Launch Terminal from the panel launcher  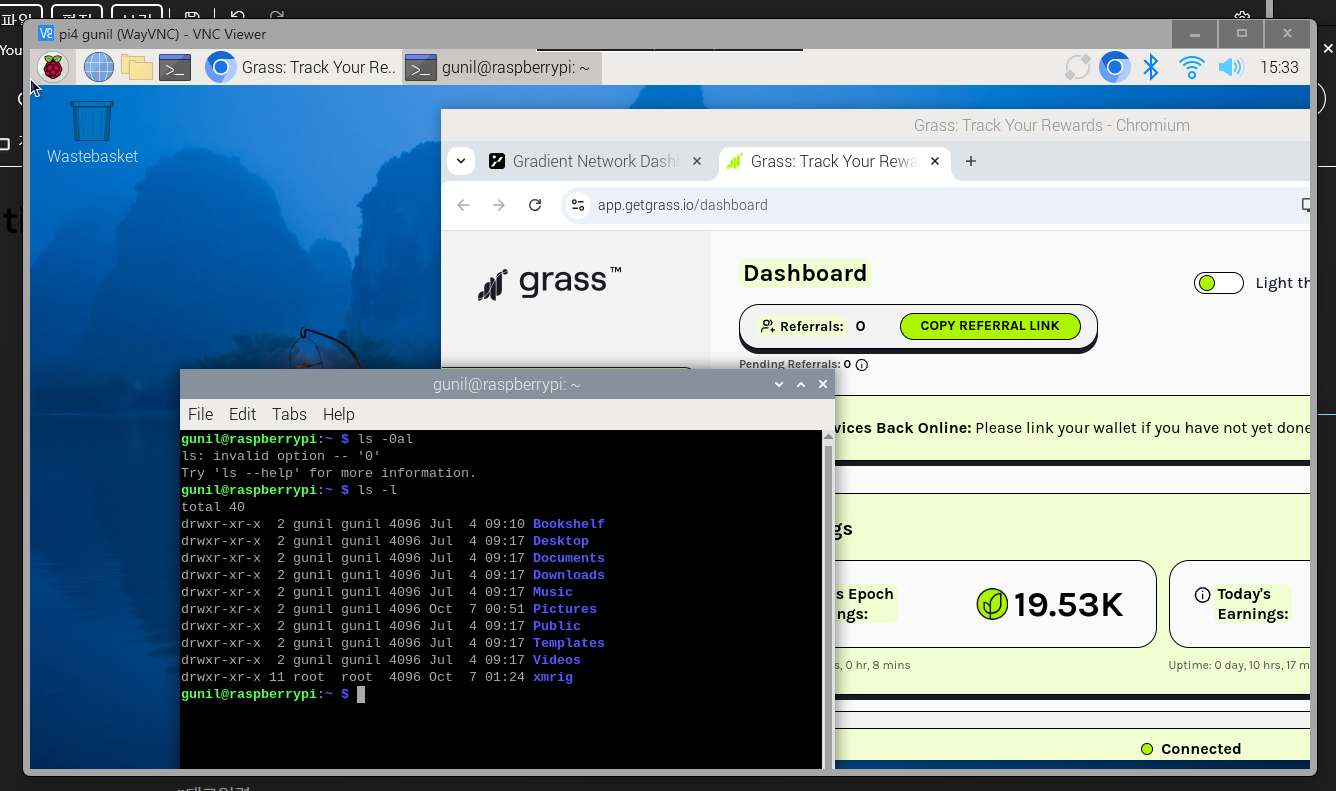click(175, 67)
